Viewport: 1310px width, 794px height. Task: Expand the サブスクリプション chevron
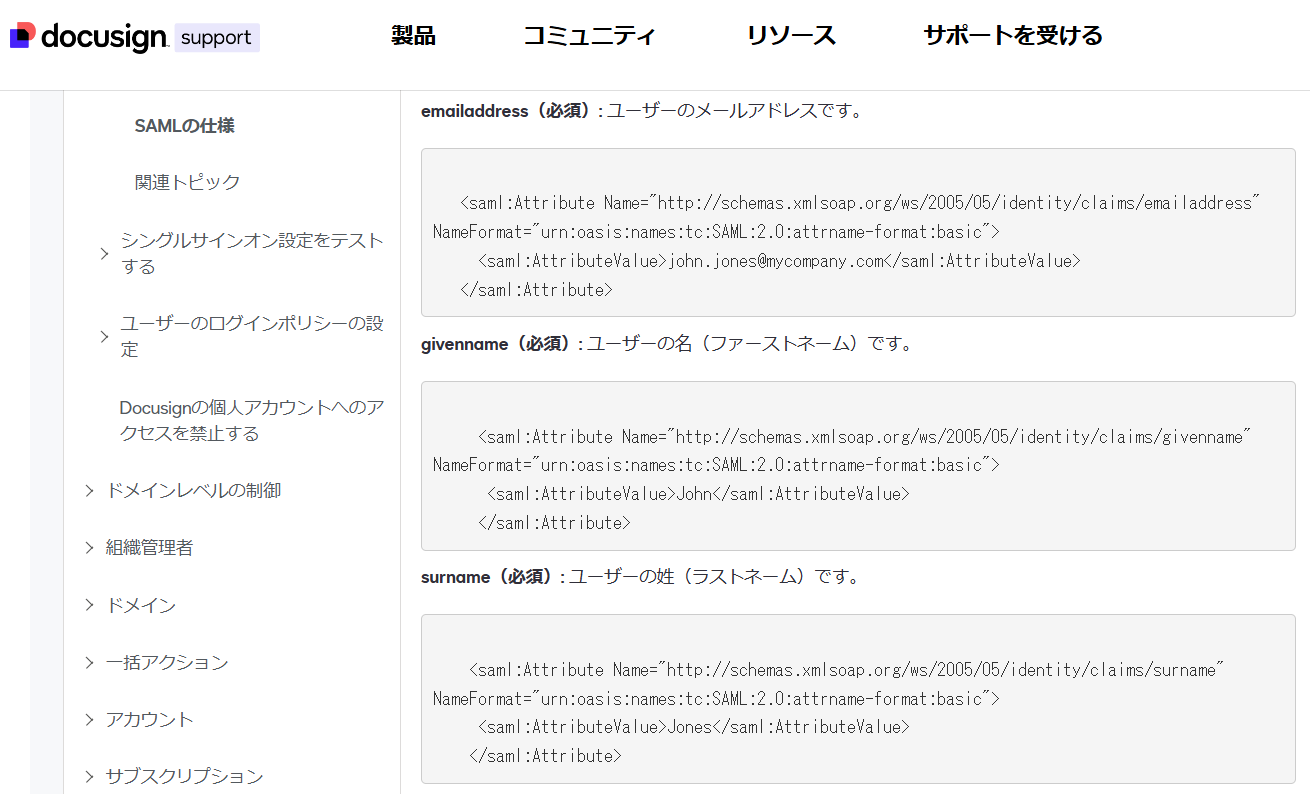pyautogui.click(x=89, y=776)
